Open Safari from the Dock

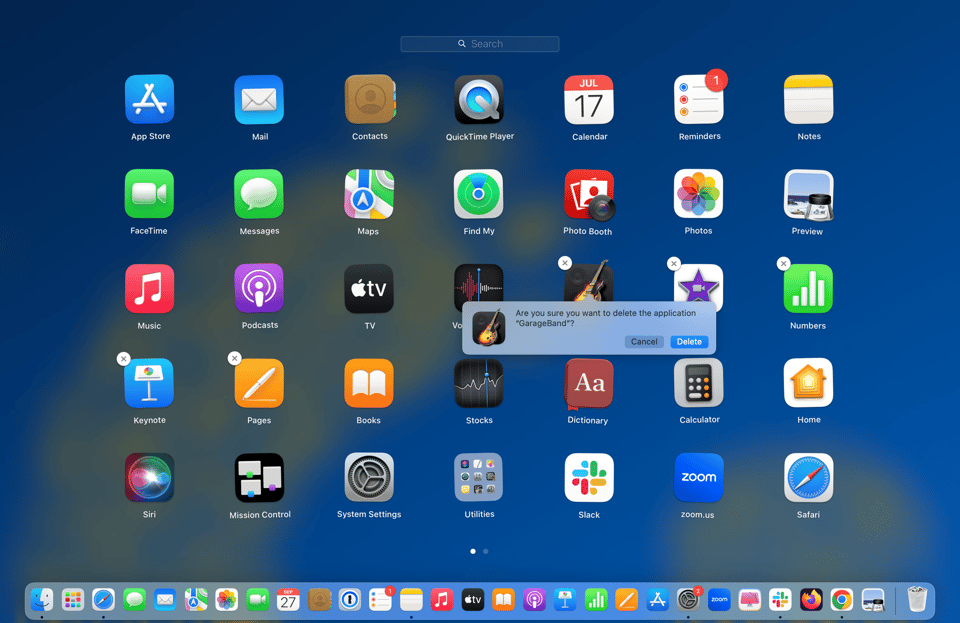103,600
